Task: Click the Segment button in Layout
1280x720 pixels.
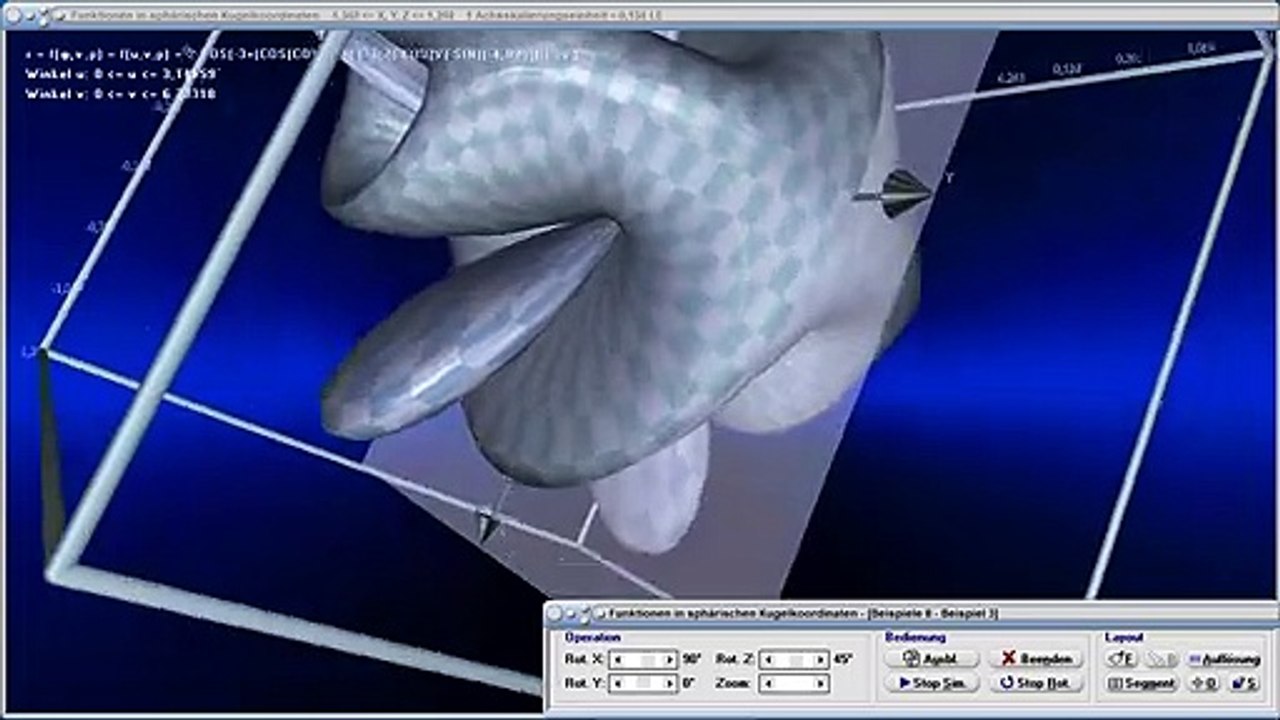Action: [x=1142, y=684]
